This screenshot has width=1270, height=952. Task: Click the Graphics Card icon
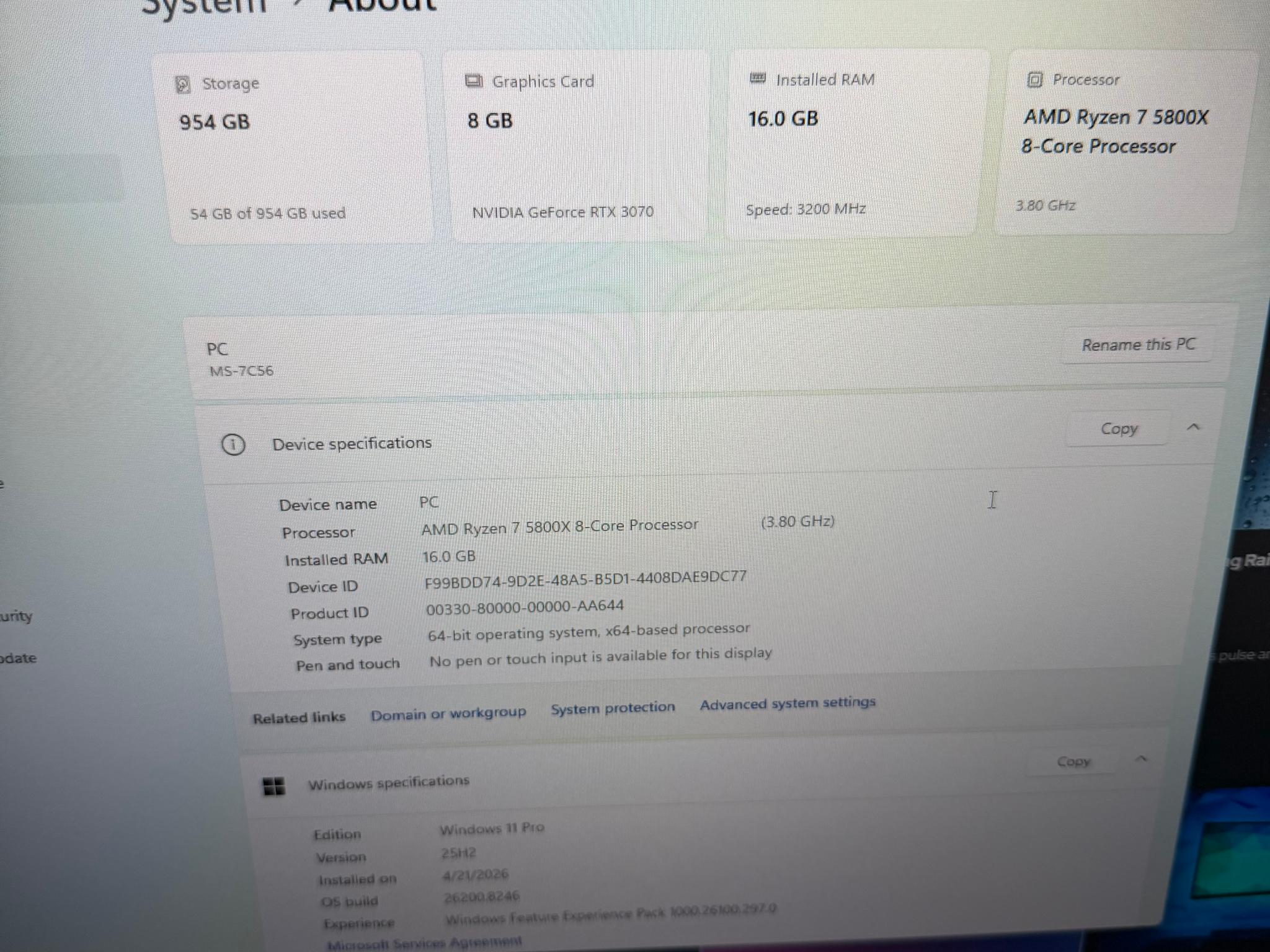(474, 81)
